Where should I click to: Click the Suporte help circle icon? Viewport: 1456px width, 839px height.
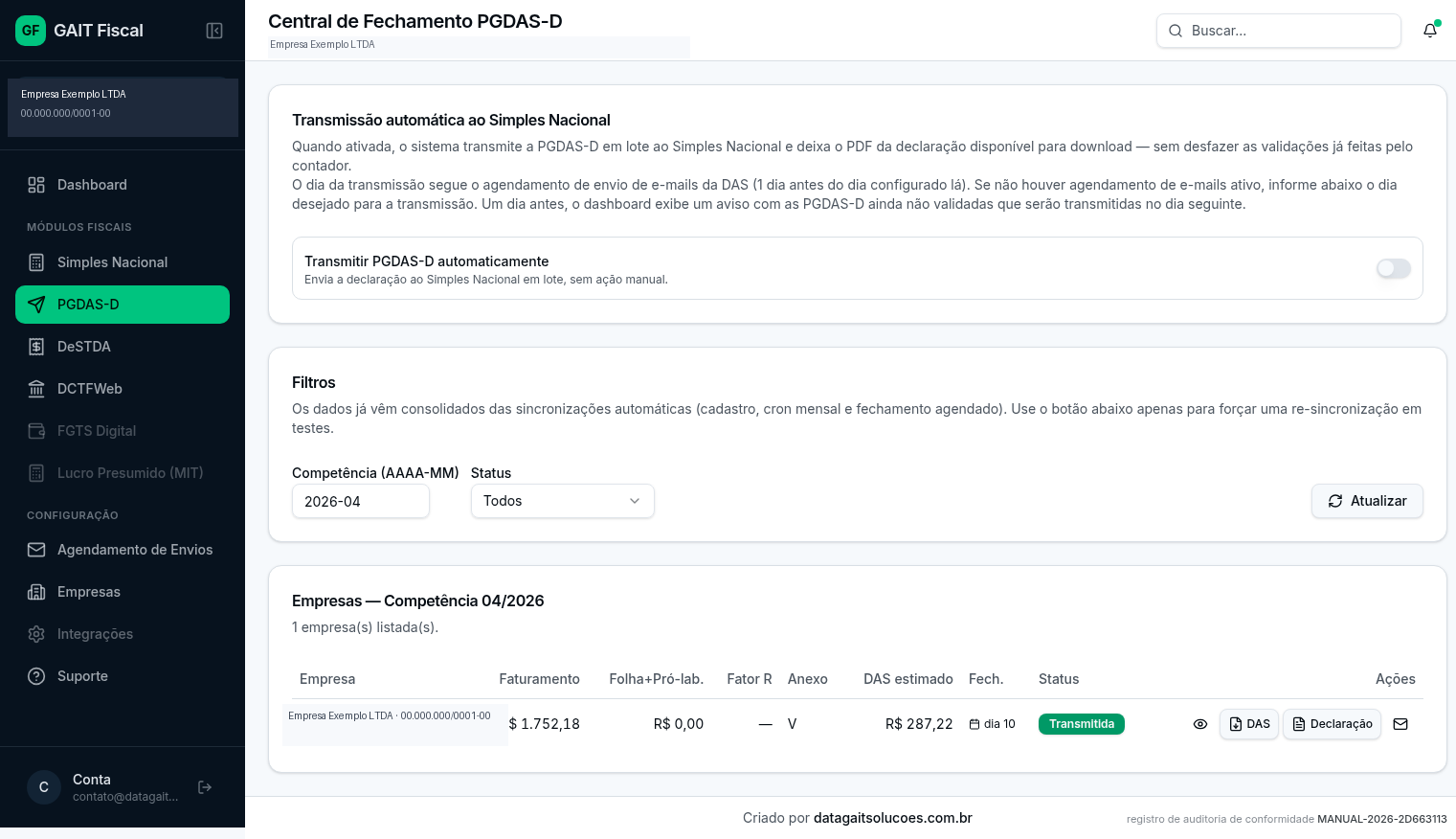[x=36, y=676]
